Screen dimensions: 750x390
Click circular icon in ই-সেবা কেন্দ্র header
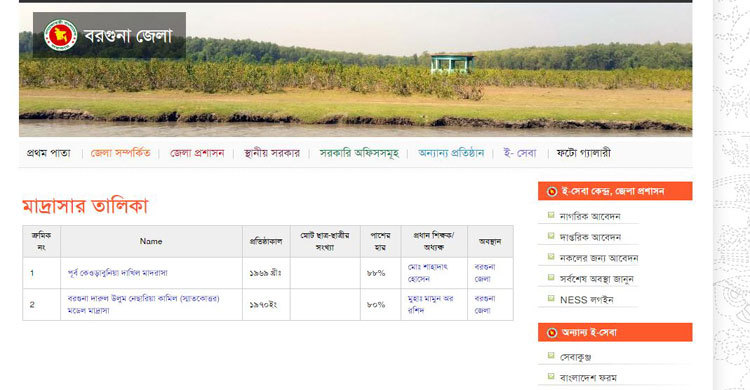point(552,191)
